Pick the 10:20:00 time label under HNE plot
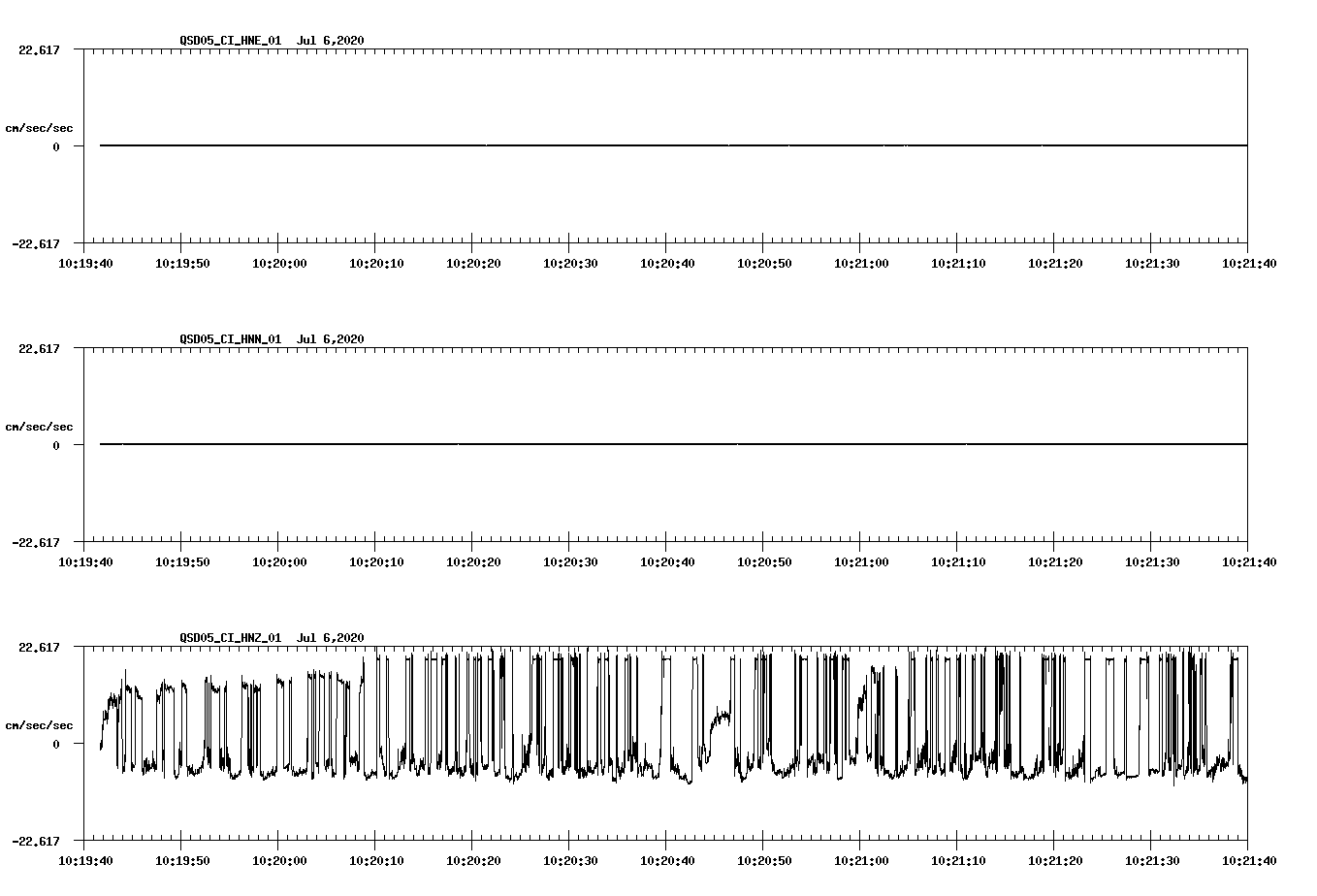This screenshot has width=1317, height=896. [x=278, y=263]
